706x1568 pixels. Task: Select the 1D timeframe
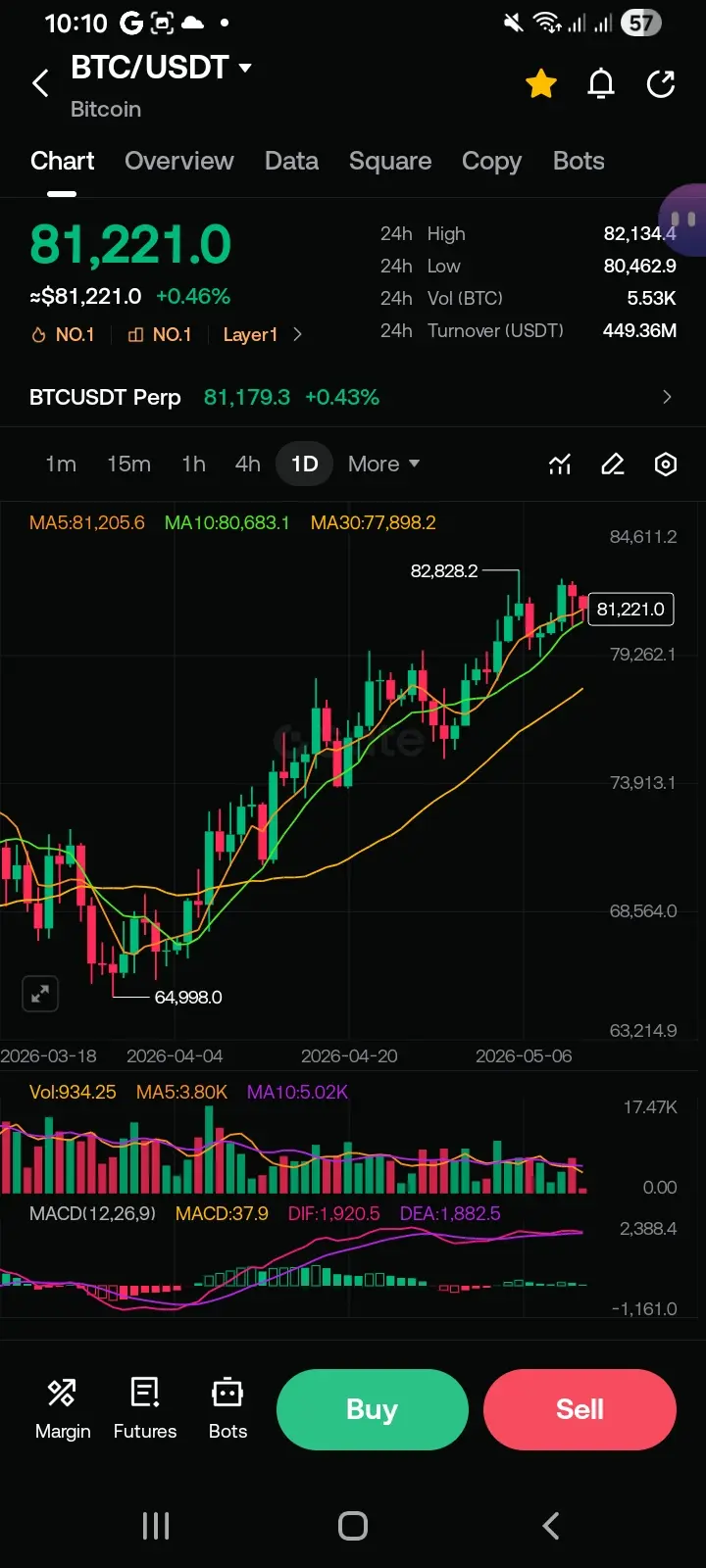pyautogui.click(x=305, y=464)
